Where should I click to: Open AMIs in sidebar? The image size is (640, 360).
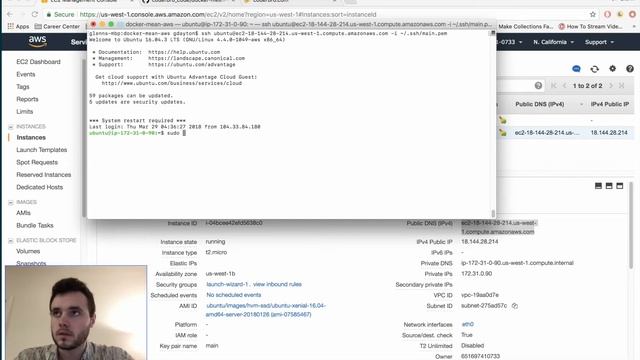(23, 213)
